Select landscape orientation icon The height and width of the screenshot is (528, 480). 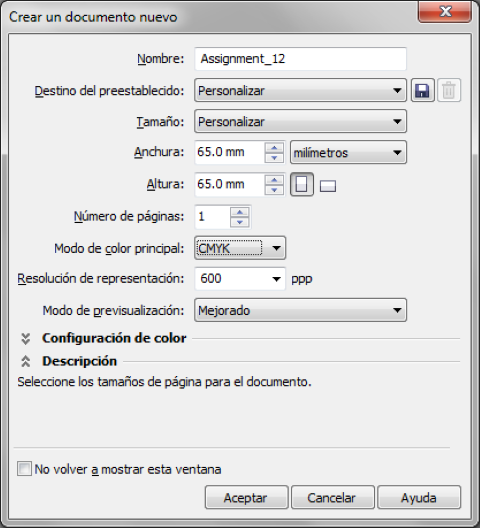coord(327,186)
